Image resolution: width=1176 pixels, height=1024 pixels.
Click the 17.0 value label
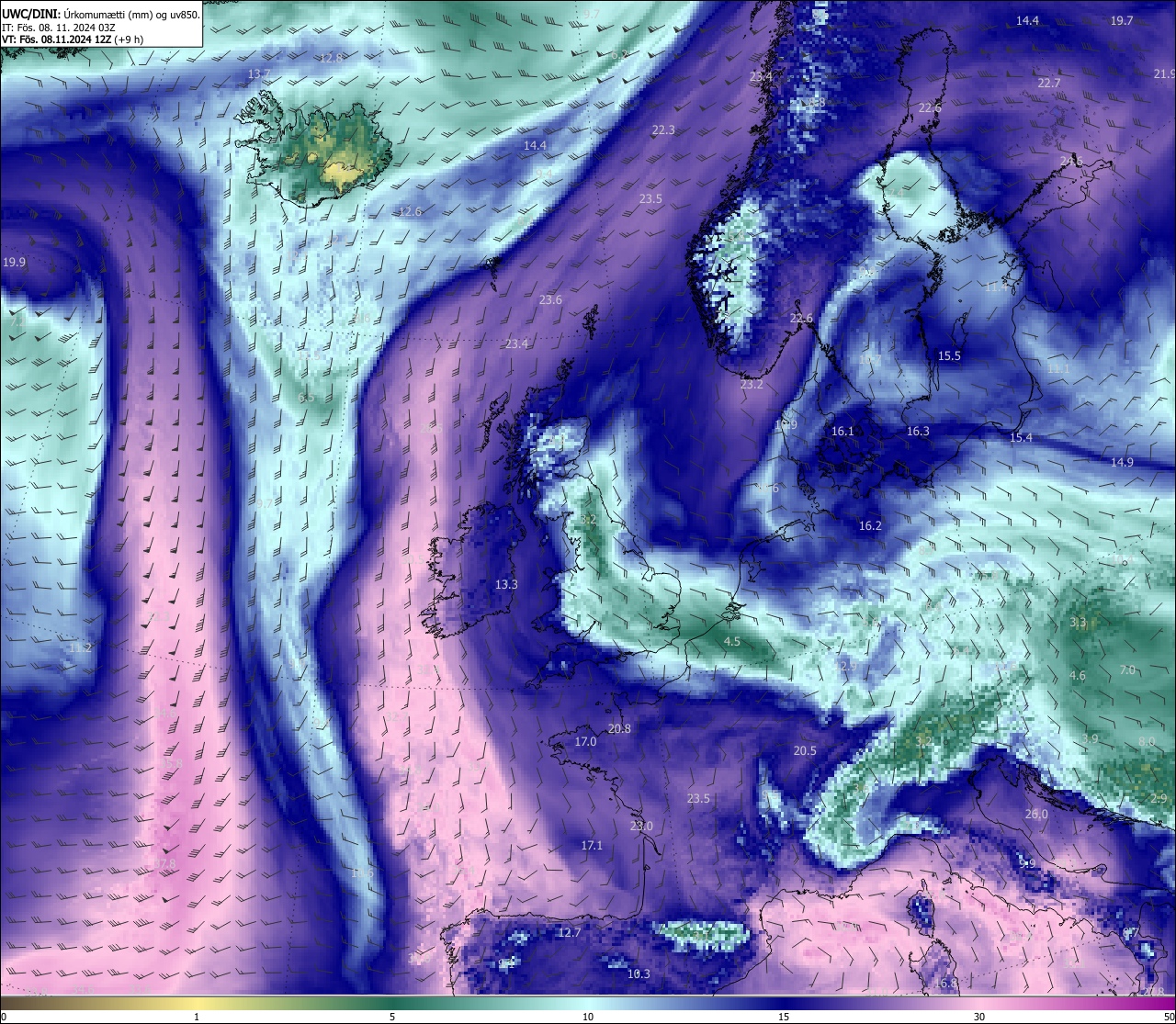tap(585, 741)
